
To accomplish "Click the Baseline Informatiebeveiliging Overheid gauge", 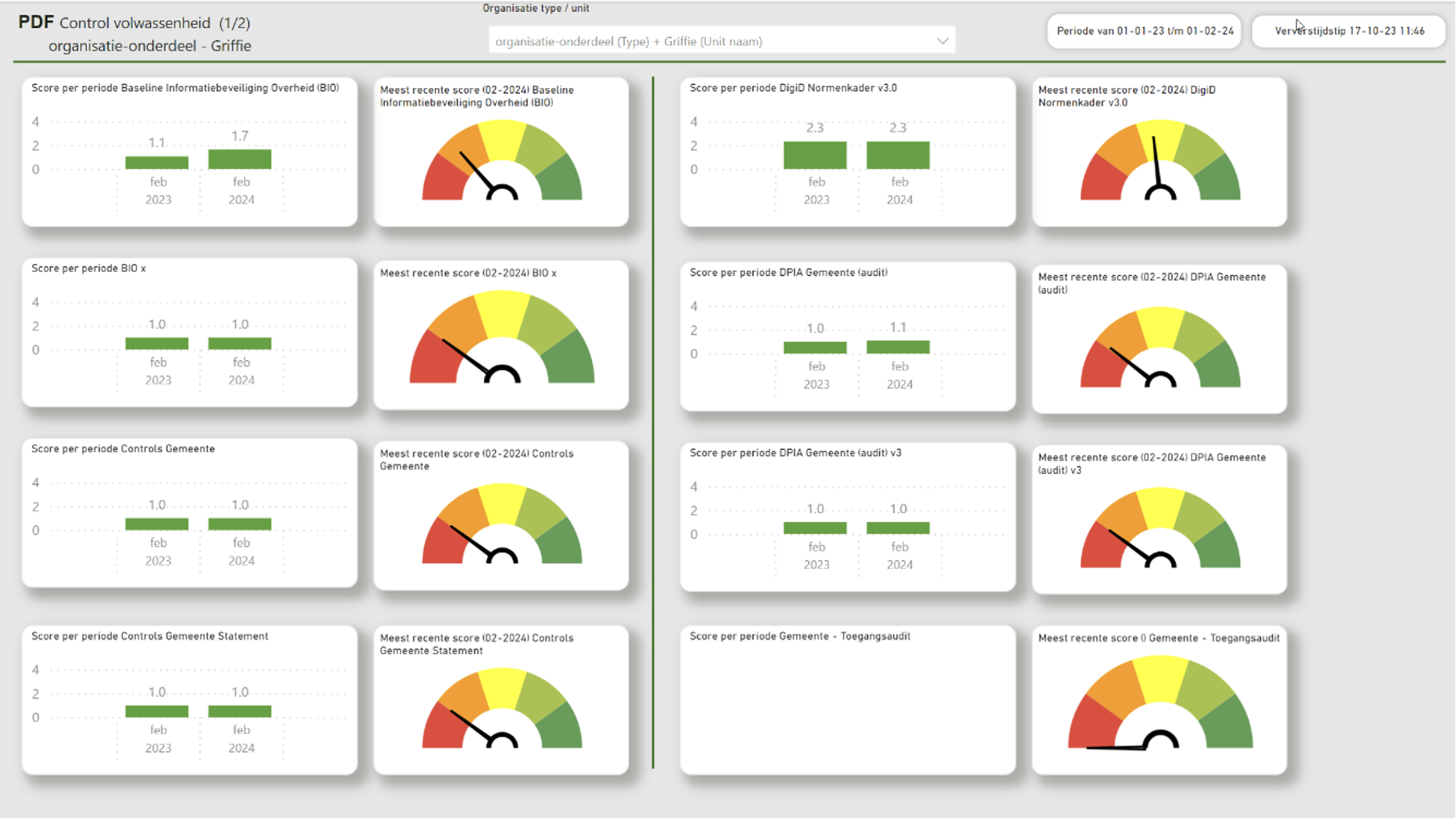I will [502, 160].
